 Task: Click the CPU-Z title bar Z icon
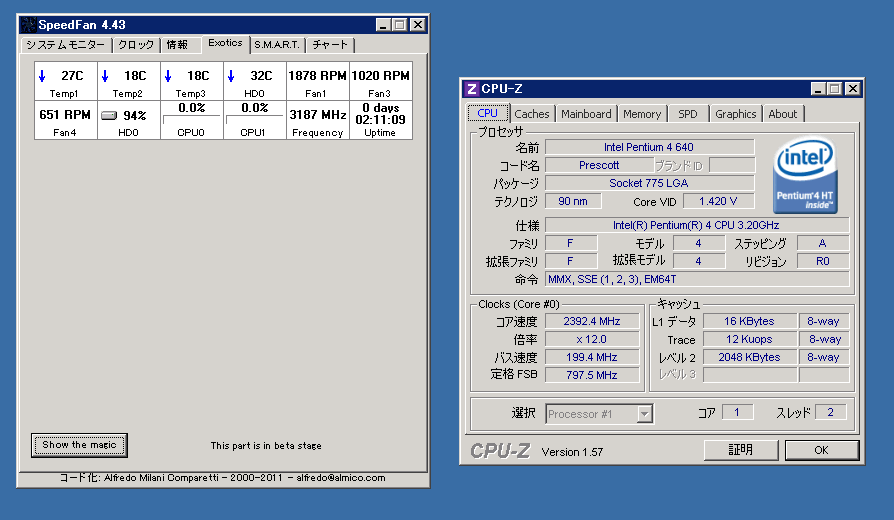(x=472, y=88)
